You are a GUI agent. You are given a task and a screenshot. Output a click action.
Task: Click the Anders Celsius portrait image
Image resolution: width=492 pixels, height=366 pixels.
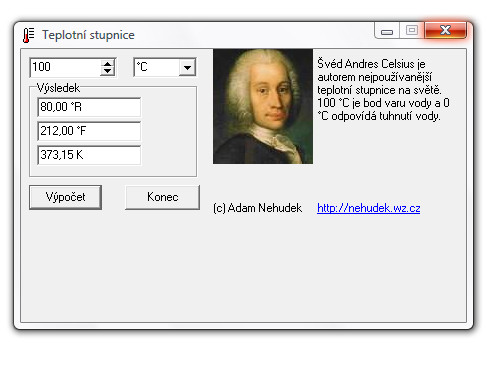point(263,106)
